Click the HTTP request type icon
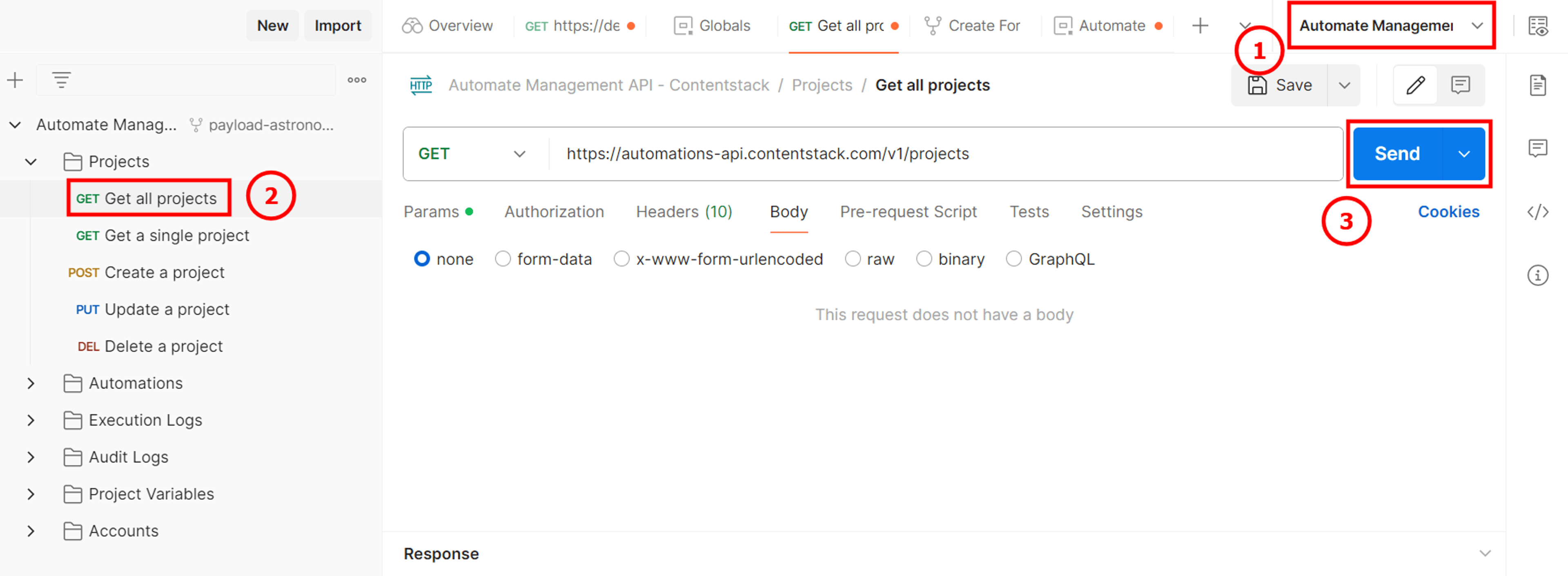 (x=421, y=85)
